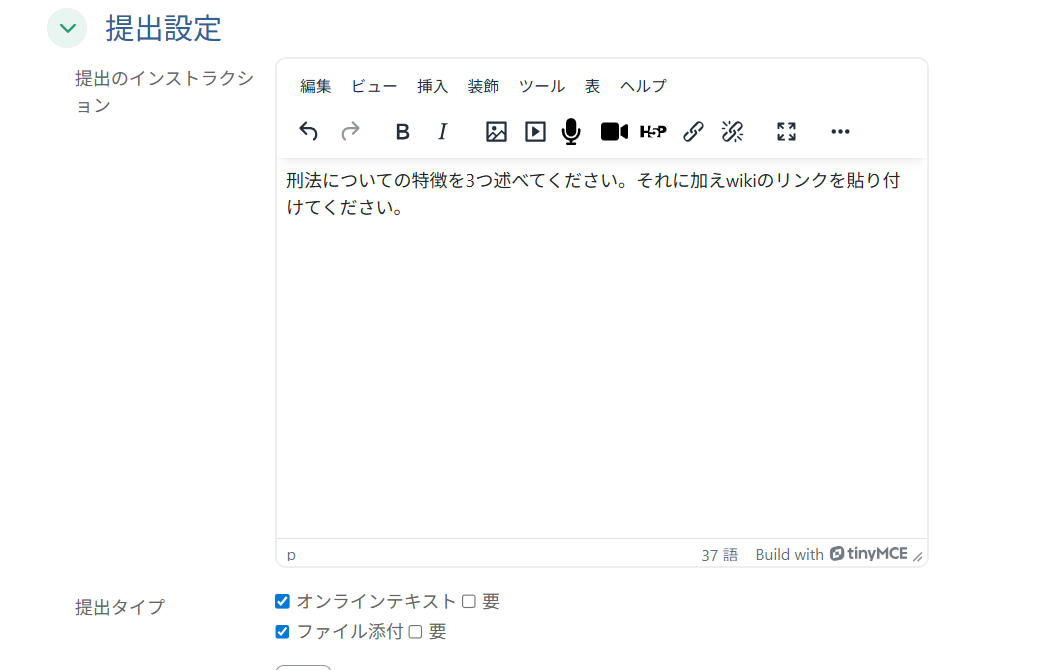Insert media using the video icon
1064x670 pixels.
tap(534, 131)
